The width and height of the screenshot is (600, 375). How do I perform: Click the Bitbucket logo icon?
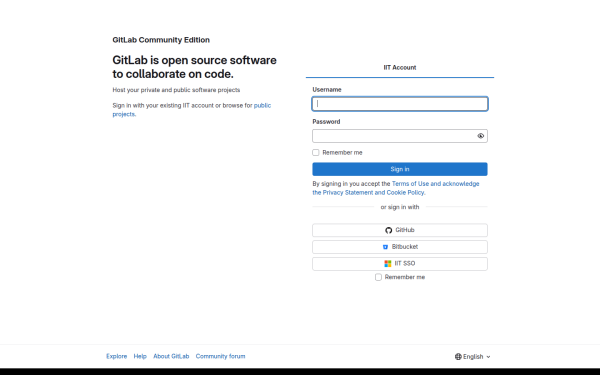click(x=385, y=247)
